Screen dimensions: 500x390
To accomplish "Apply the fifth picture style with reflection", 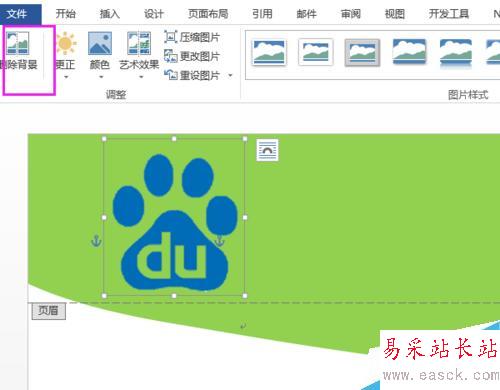I will [x=456, y=53].
